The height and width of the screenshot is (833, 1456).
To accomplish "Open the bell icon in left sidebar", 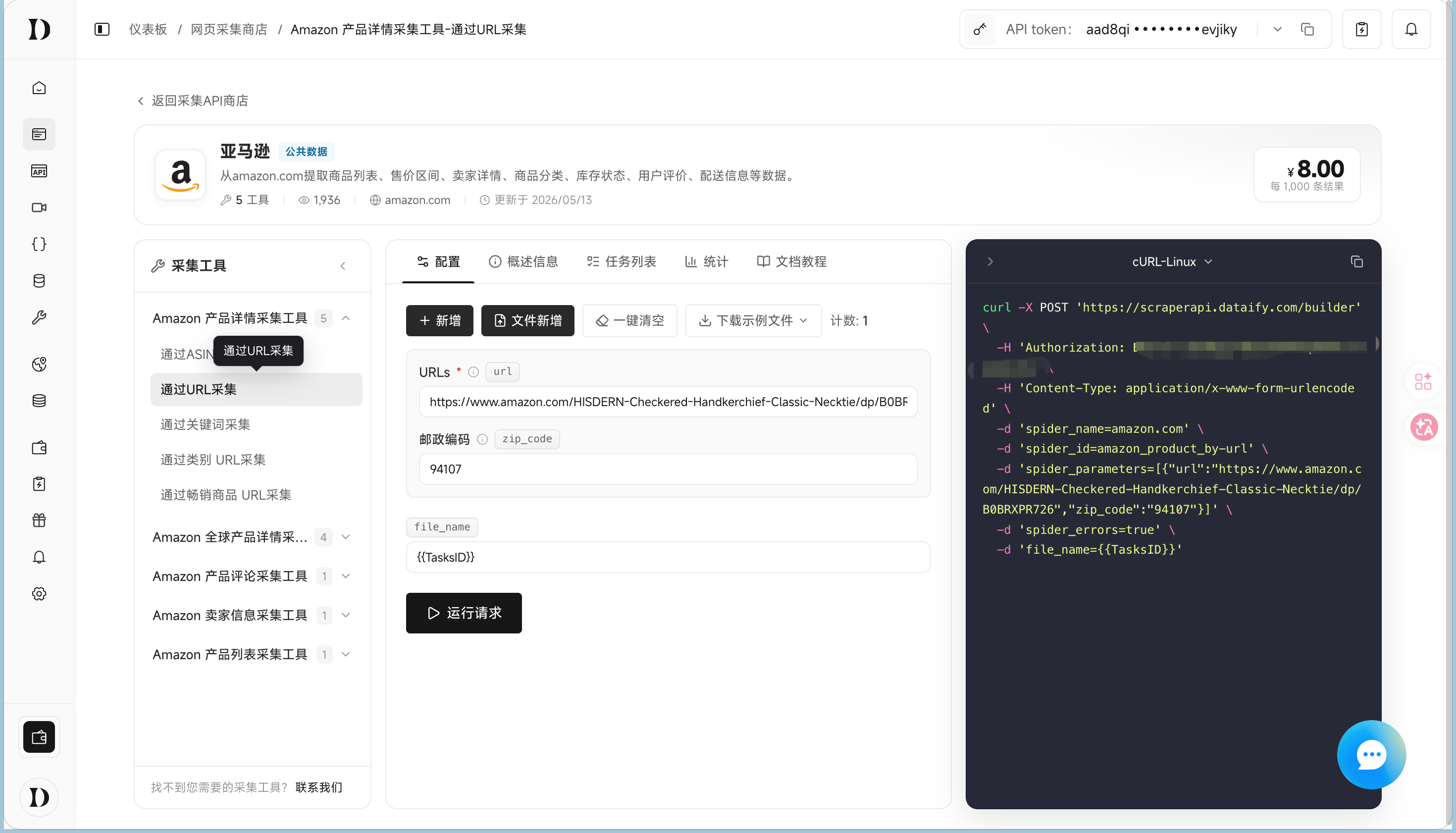I will (x=39, y=557).
